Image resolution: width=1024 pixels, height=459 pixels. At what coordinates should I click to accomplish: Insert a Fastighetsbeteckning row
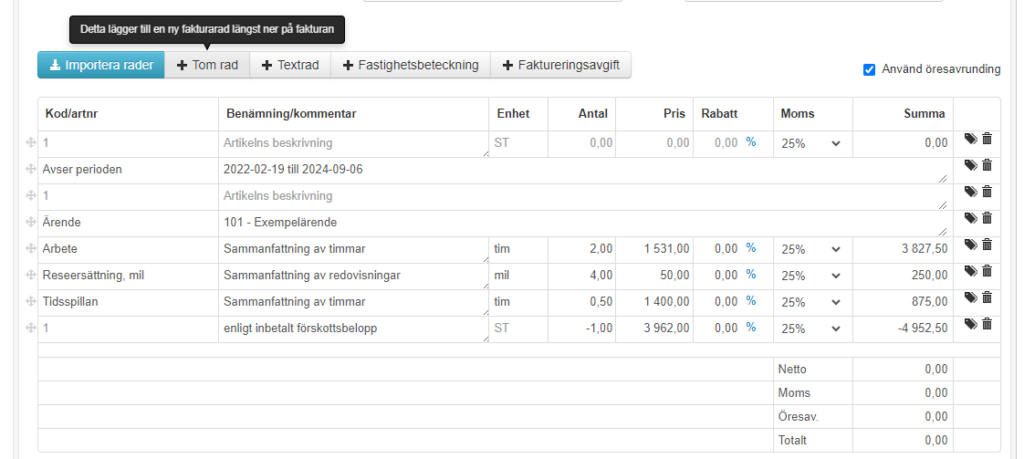[411, 65]
